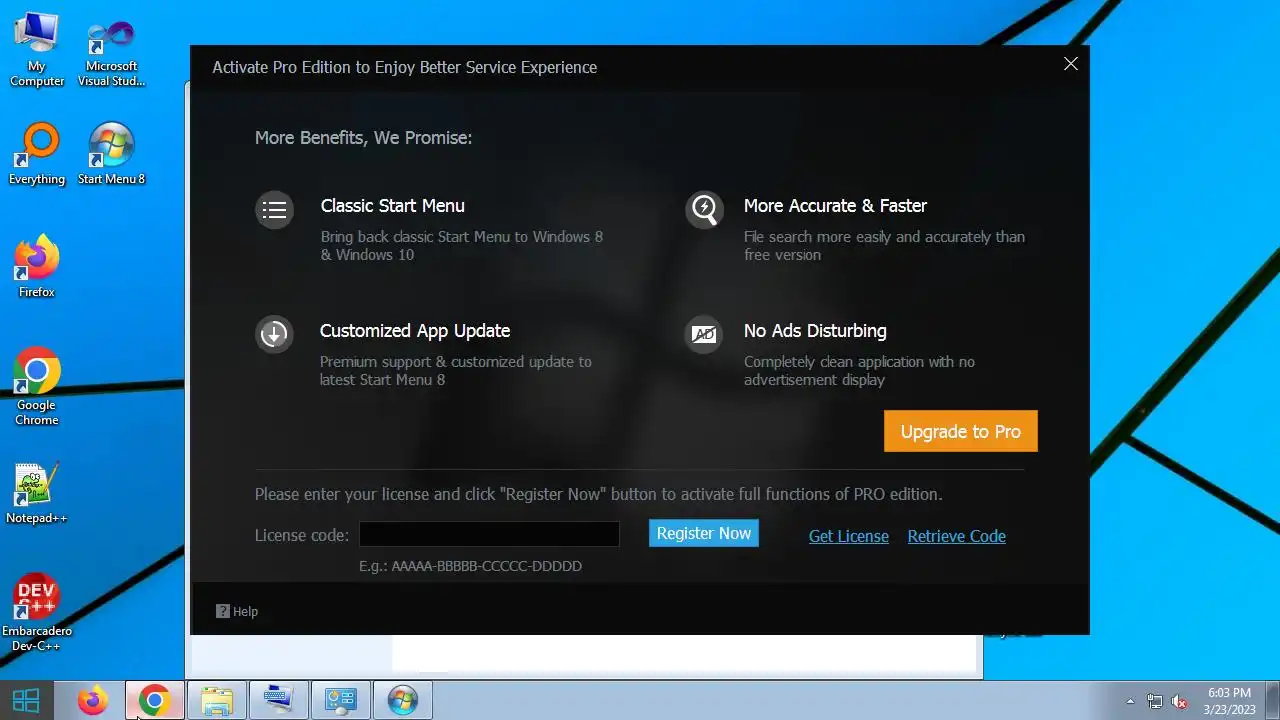Open the keyboard app on taskbar

[278, 700]
